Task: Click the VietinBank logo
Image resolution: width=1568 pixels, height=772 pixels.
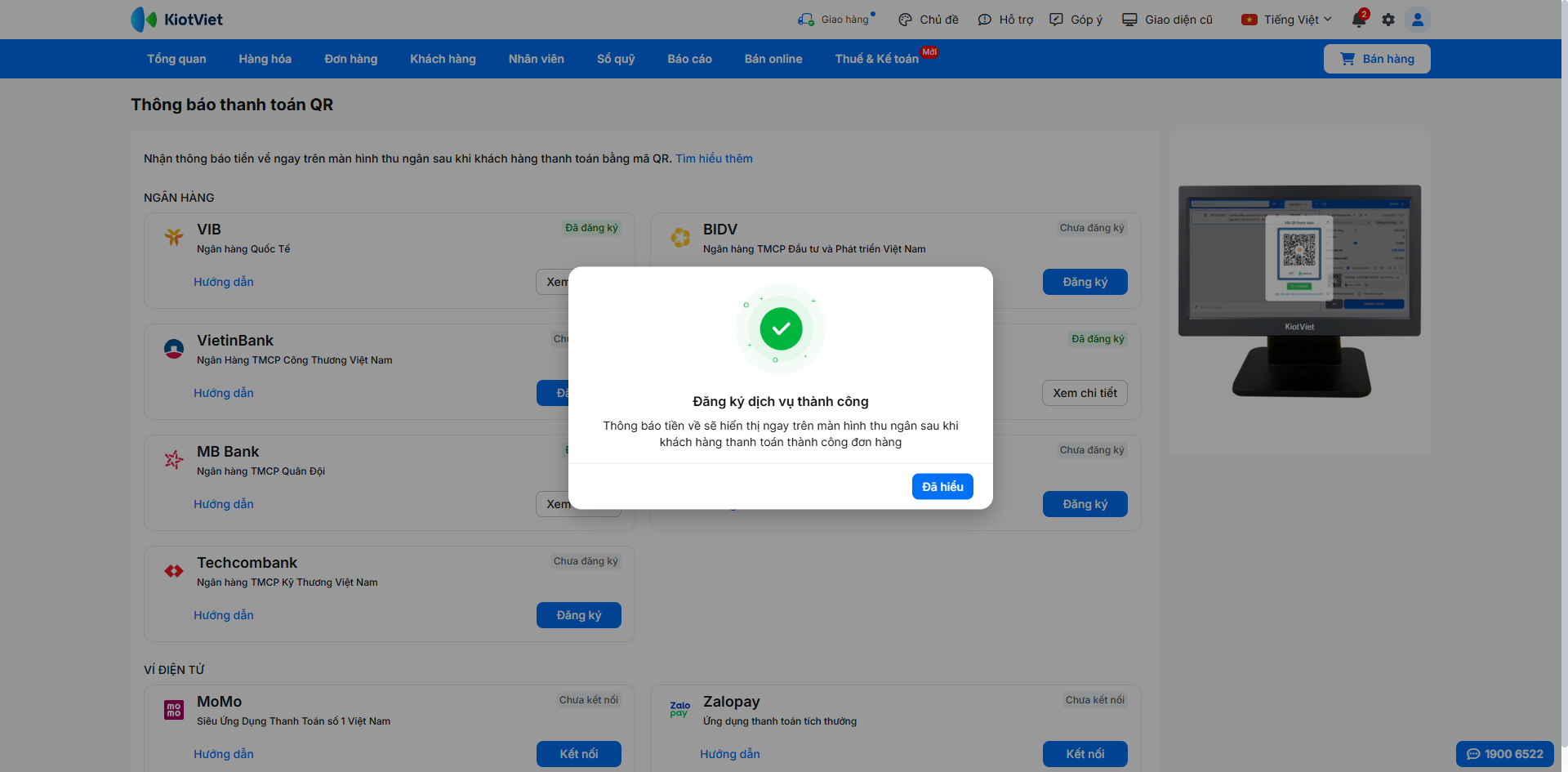Action: click(174, 349)
